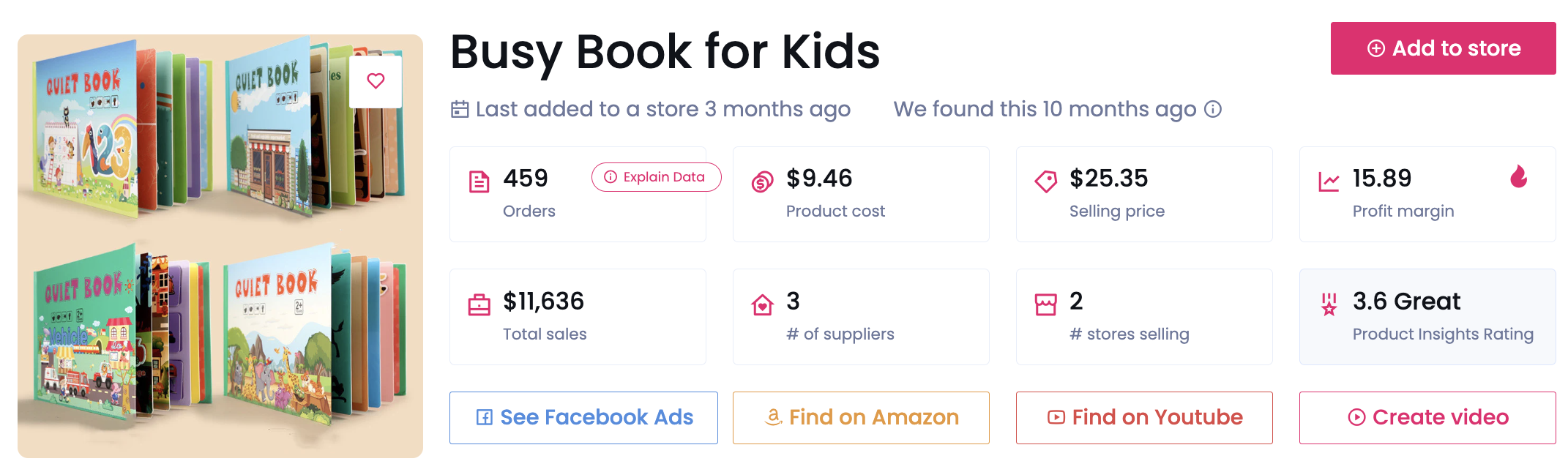The image size is (1568, 464).
Task: Click Find on Youtube button
Action: pyautogui.click(x=1144, y=418)
